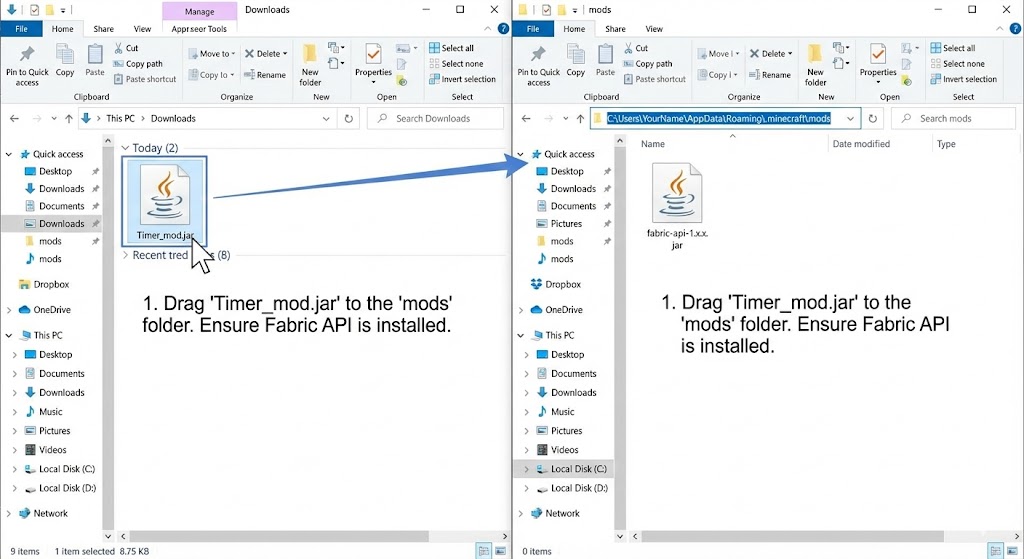The height and width of the screenshot is (559, 1024).
Task: Select the fabric-api-1.x.x.jar file
Action: [x=677, y=206]
